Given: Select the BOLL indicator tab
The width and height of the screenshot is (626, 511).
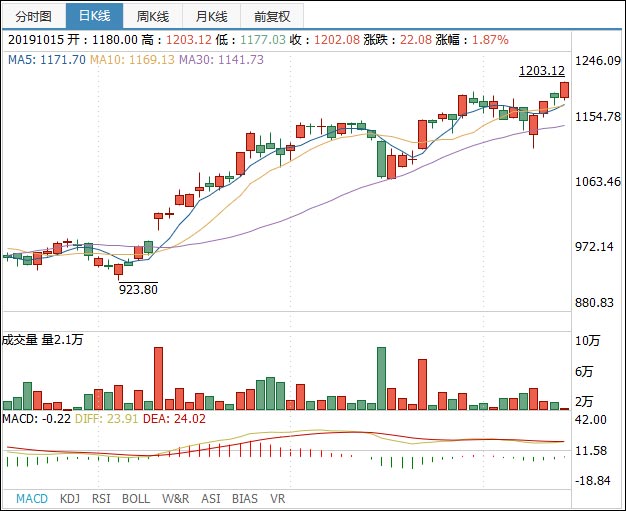Looking at the screenshot, I should click(x=136, y=498).
